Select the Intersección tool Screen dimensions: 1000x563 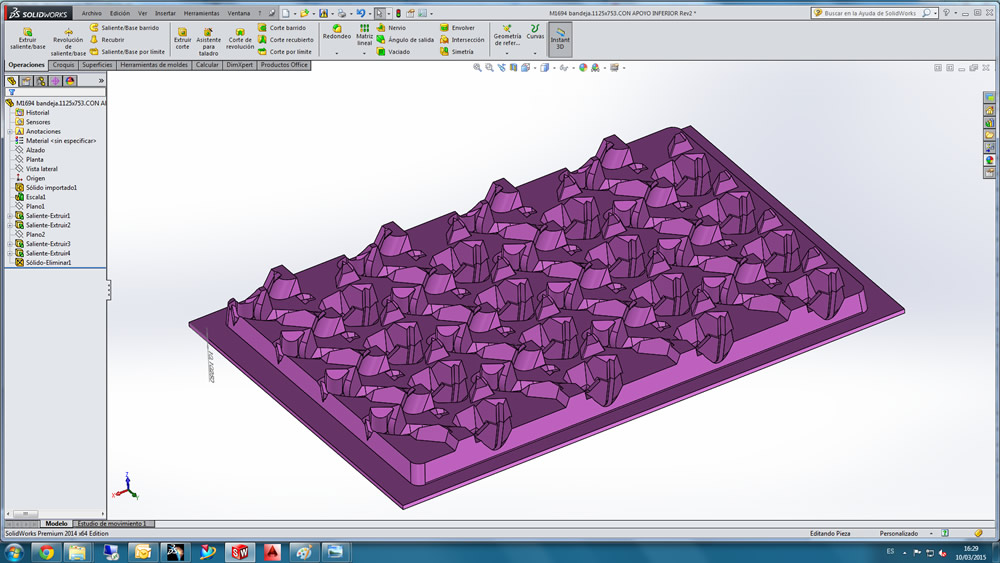tap(462, 40)
